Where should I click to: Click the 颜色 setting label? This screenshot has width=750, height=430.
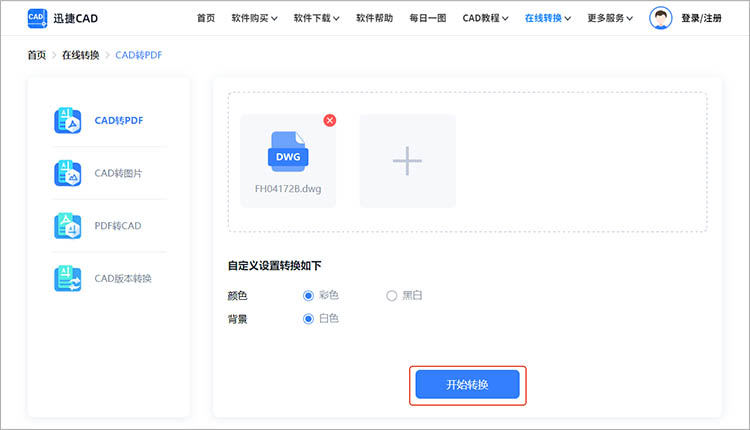(x=237, y=296)
